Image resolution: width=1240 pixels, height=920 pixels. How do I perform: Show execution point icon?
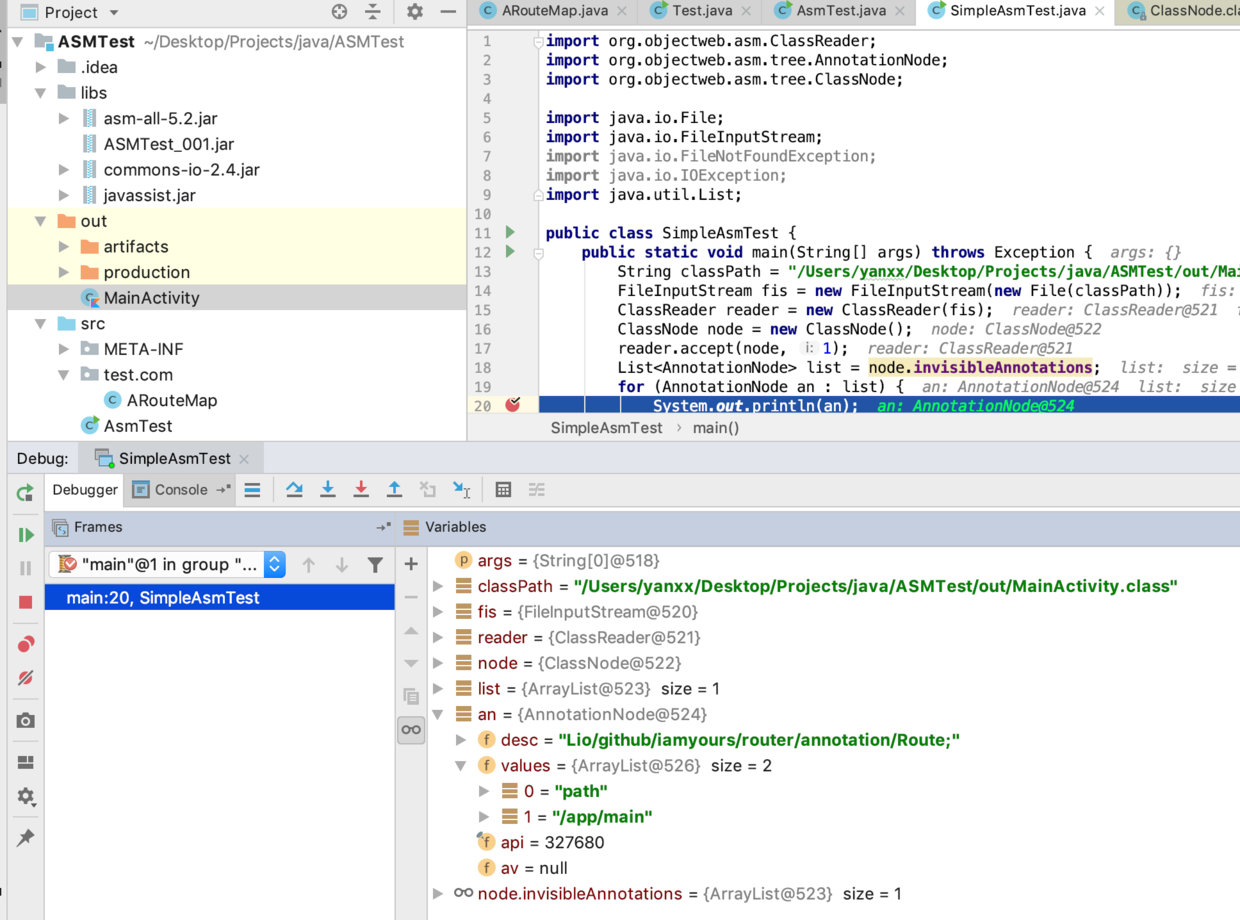[252, 490]
